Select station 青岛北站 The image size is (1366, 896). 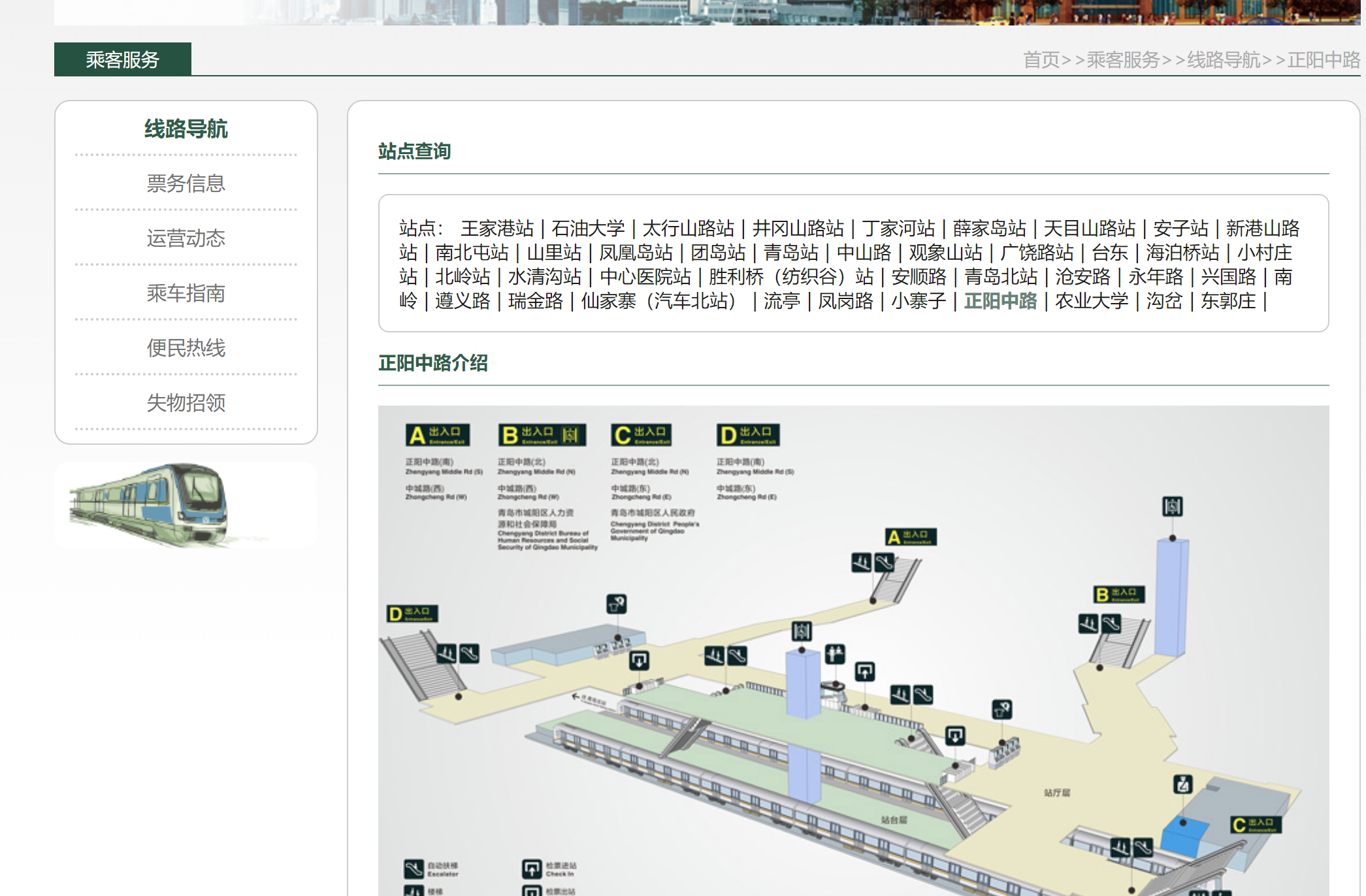tap(1001, 277)
